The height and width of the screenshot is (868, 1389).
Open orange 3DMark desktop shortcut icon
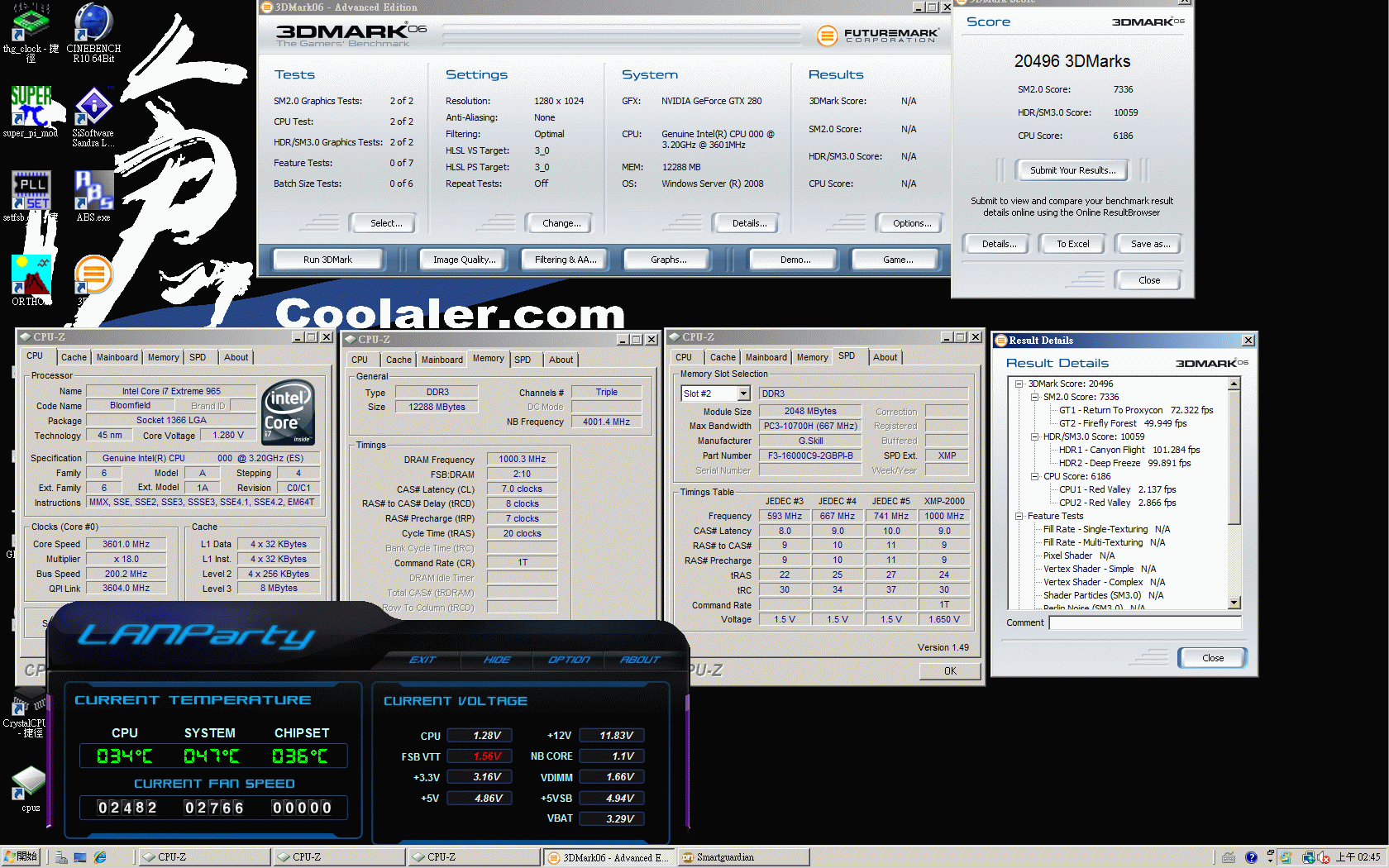[x=93, y=275]
